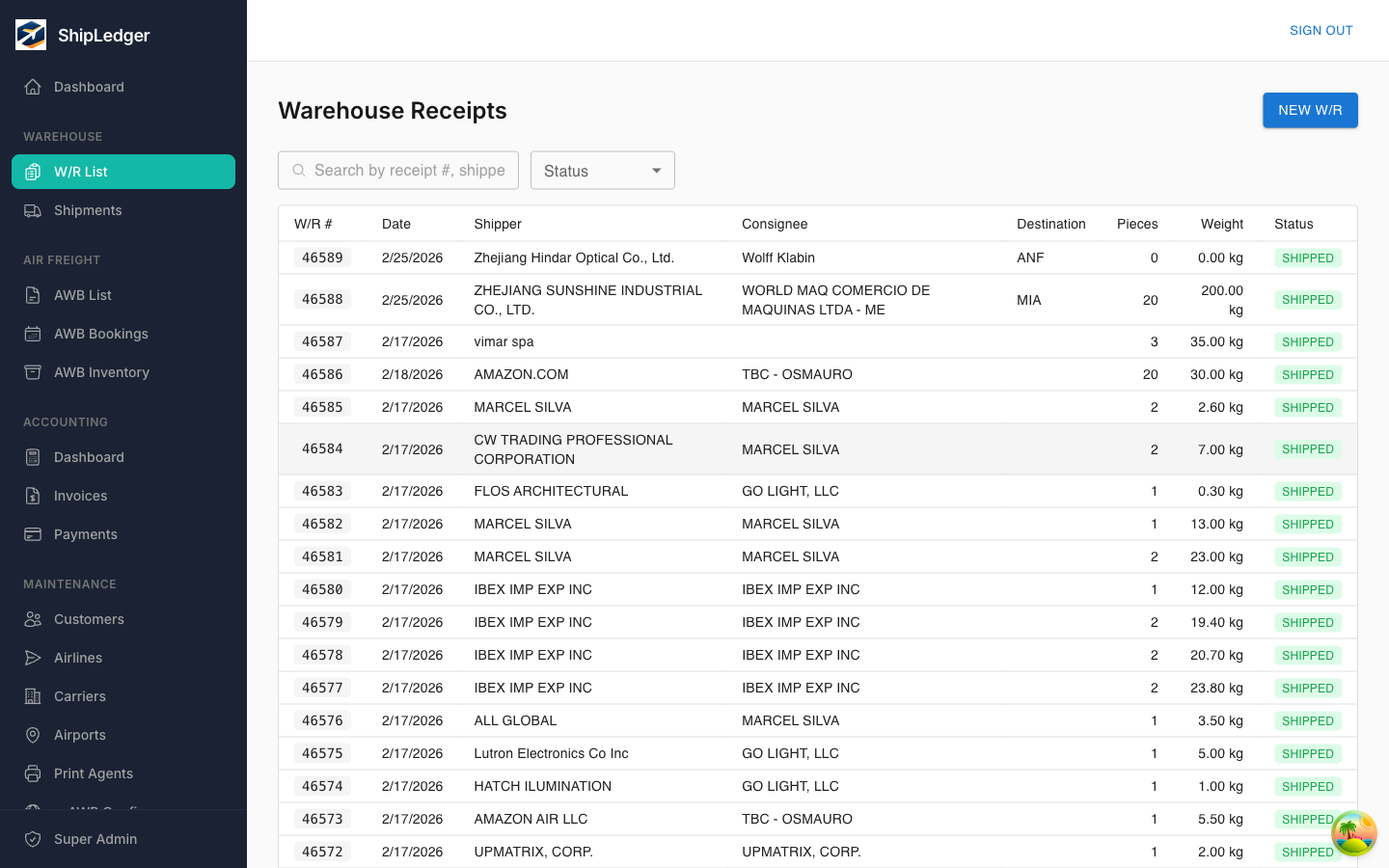This screenshot has height=868, width=1389.
Task: Click the Date column header
Action: [396, 224]
